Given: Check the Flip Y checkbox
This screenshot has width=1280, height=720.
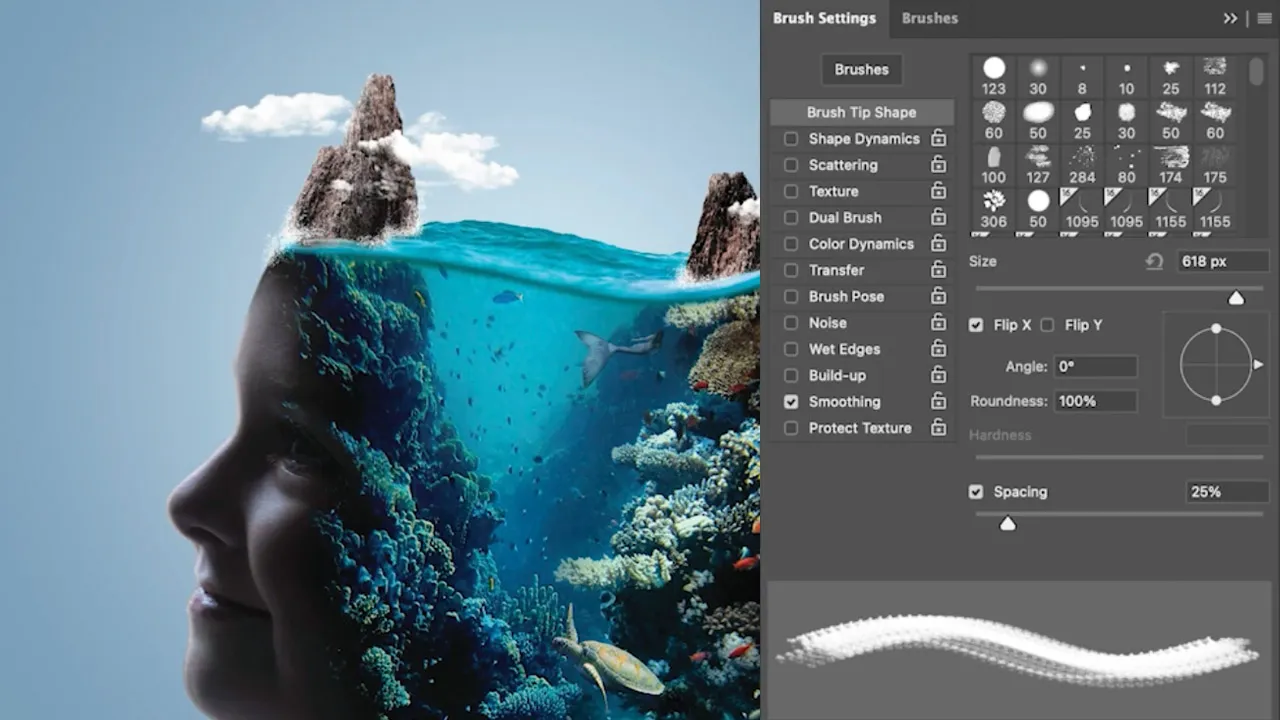Looking at the screenshot, I should tap(1047, 325).
